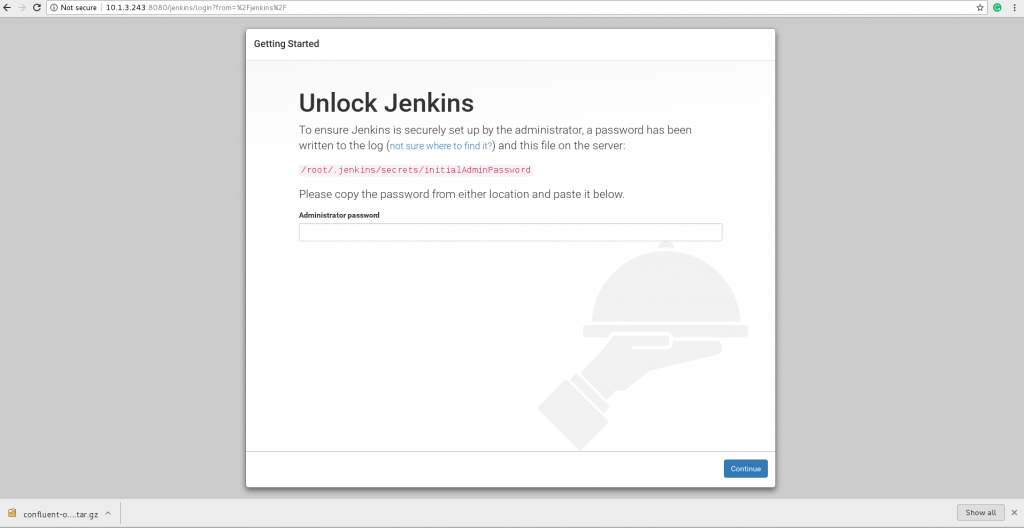Expand the download item options chevron
This screenshot has width=1024, height=528.
[108, 514]
